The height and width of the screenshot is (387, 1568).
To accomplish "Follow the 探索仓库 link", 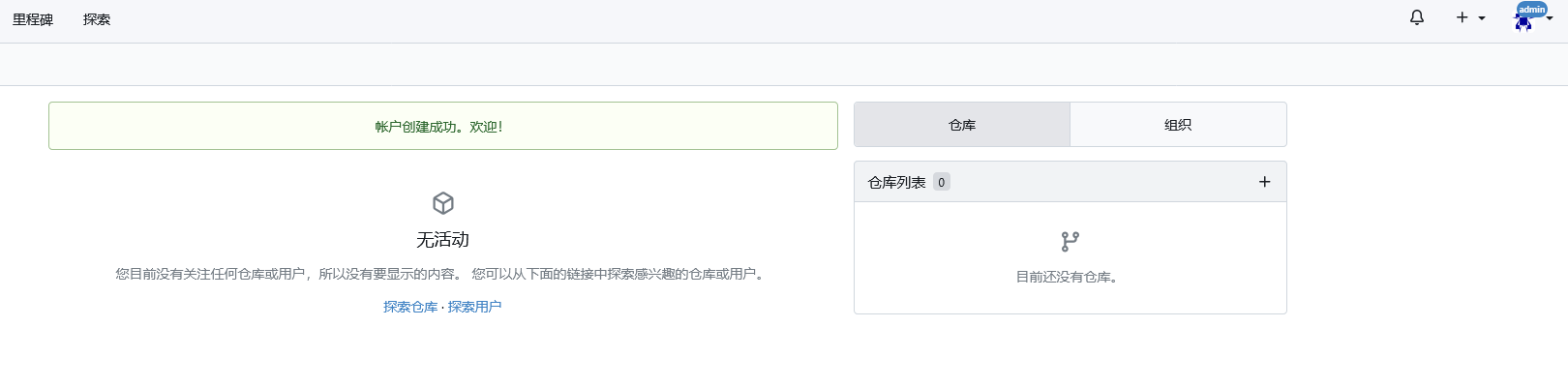I will click(x=410, y=307).
